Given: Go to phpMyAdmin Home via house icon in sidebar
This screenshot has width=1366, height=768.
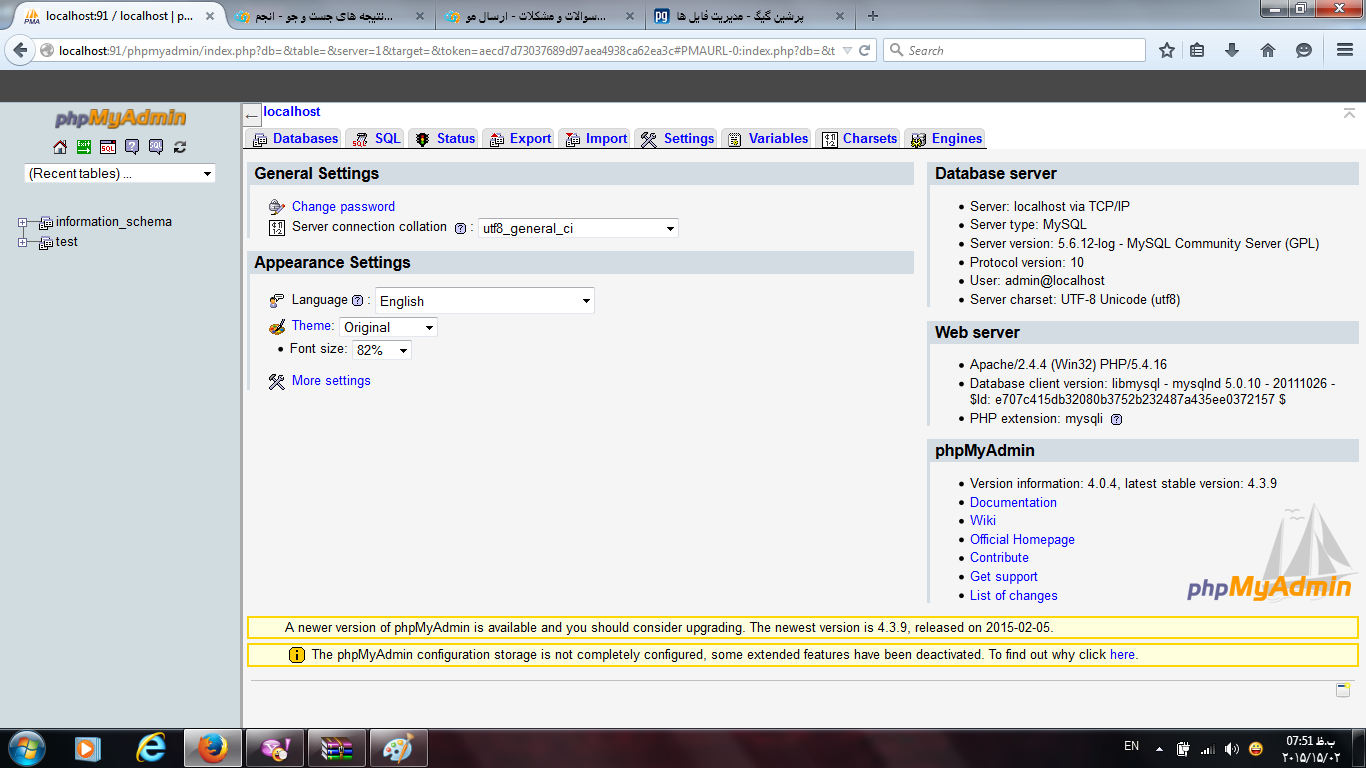Looking at the screenshot, I should pos(60,147).
